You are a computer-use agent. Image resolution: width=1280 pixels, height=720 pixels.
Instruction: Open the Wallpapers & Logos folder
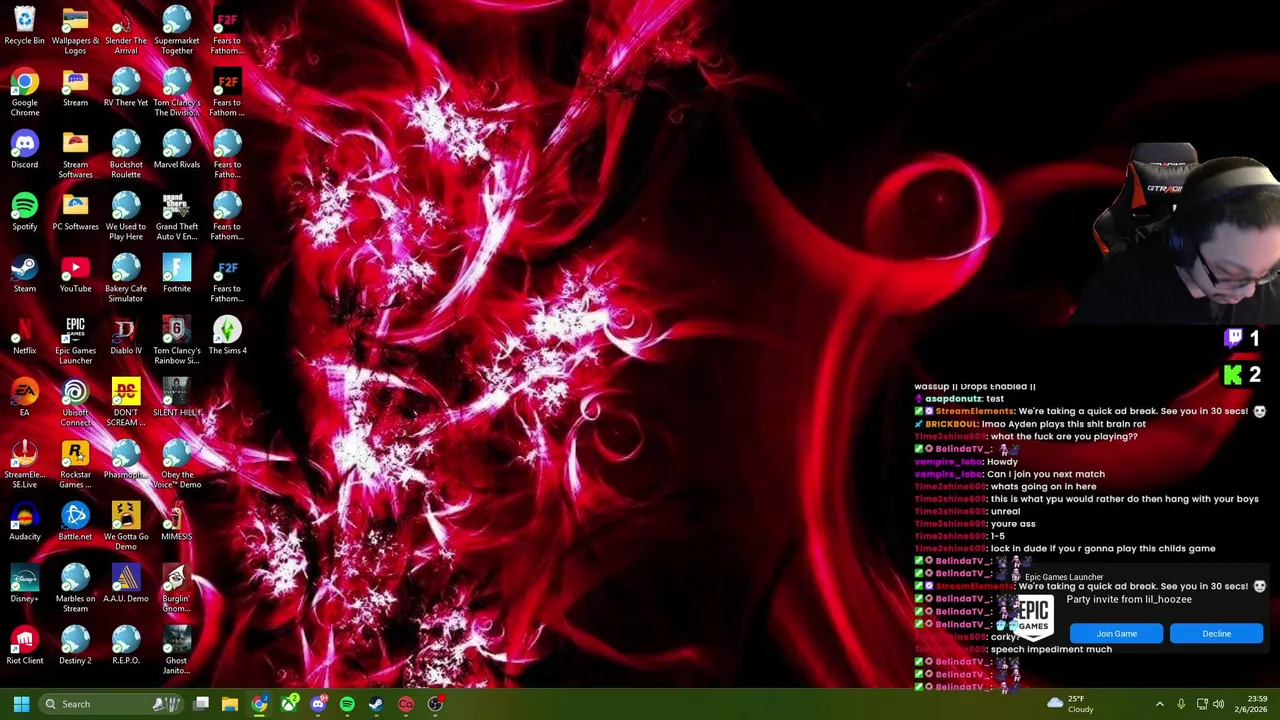(75, 31)
